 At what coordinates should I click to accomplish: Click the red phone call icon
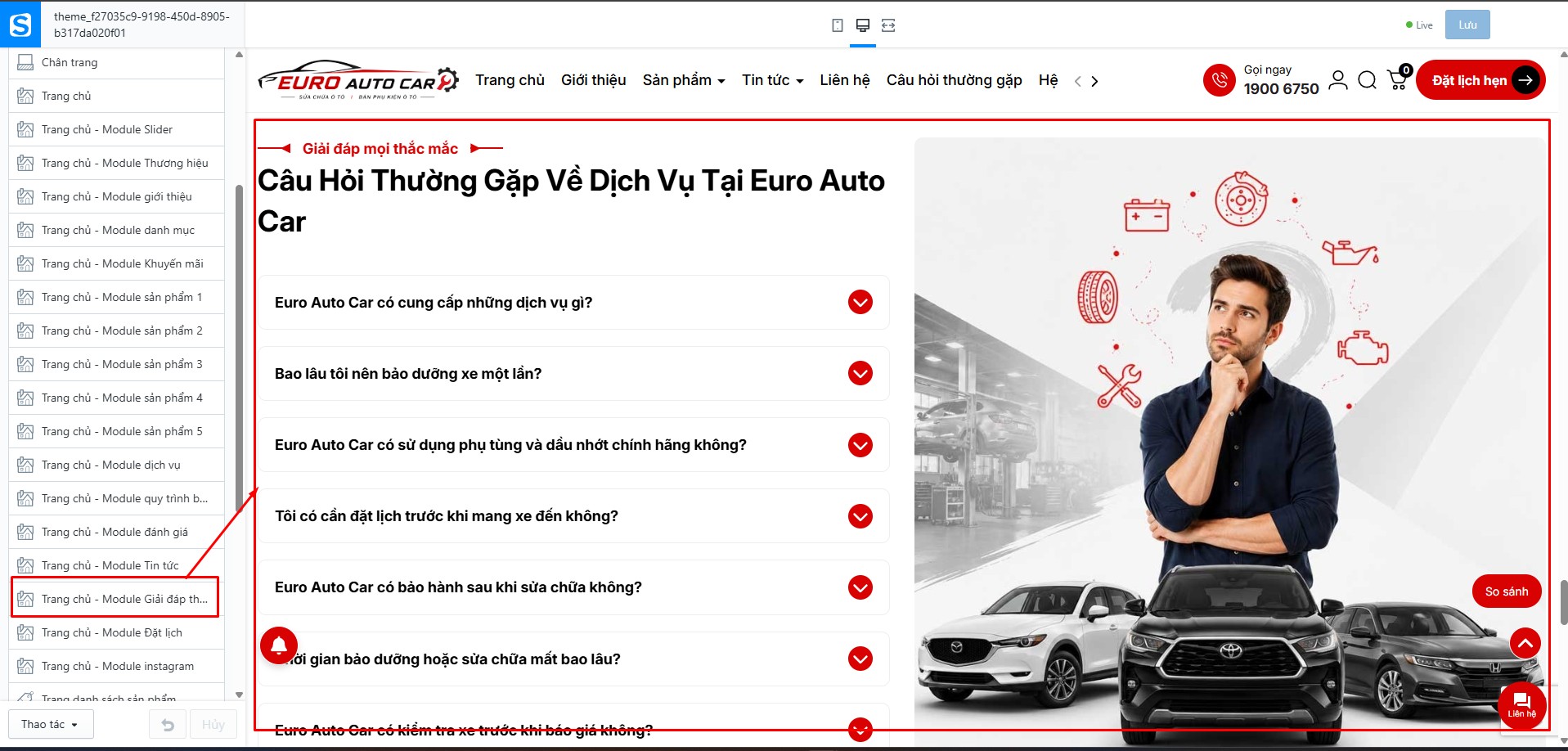1219,80
